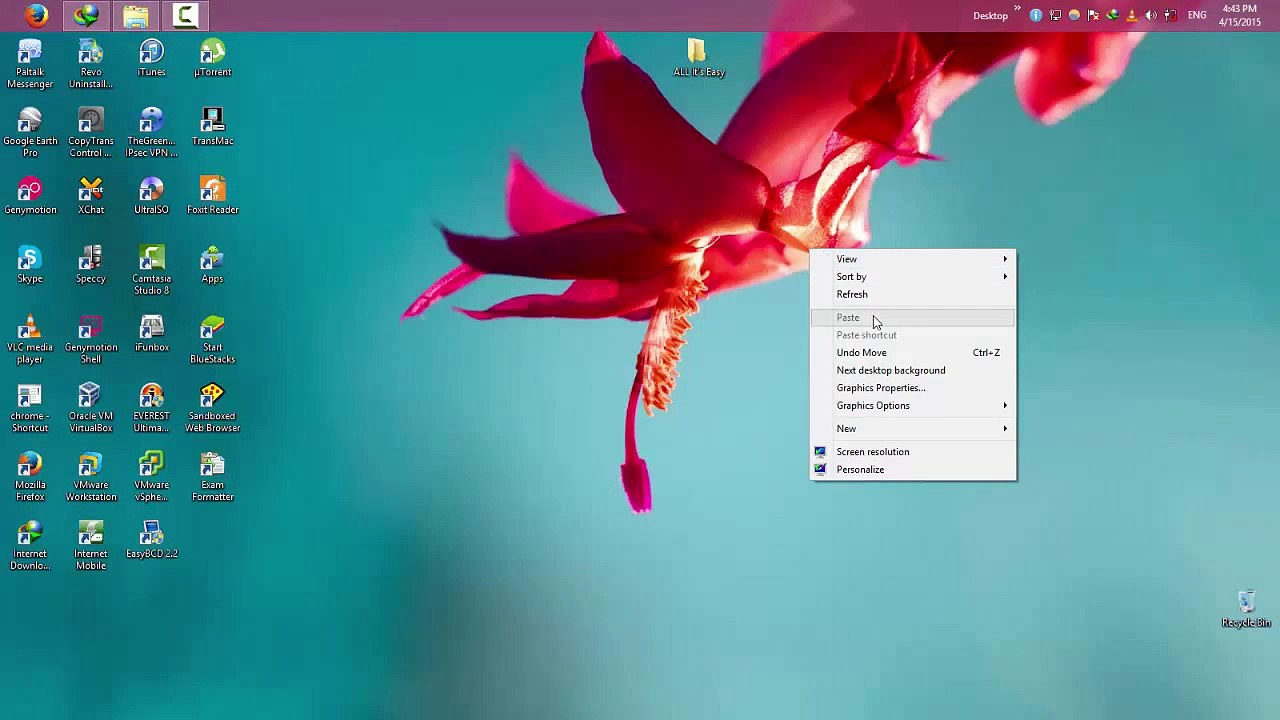Choose Undo Move in context menu
The width and height of the screenshot is (1280, 720).
point(913,352)
